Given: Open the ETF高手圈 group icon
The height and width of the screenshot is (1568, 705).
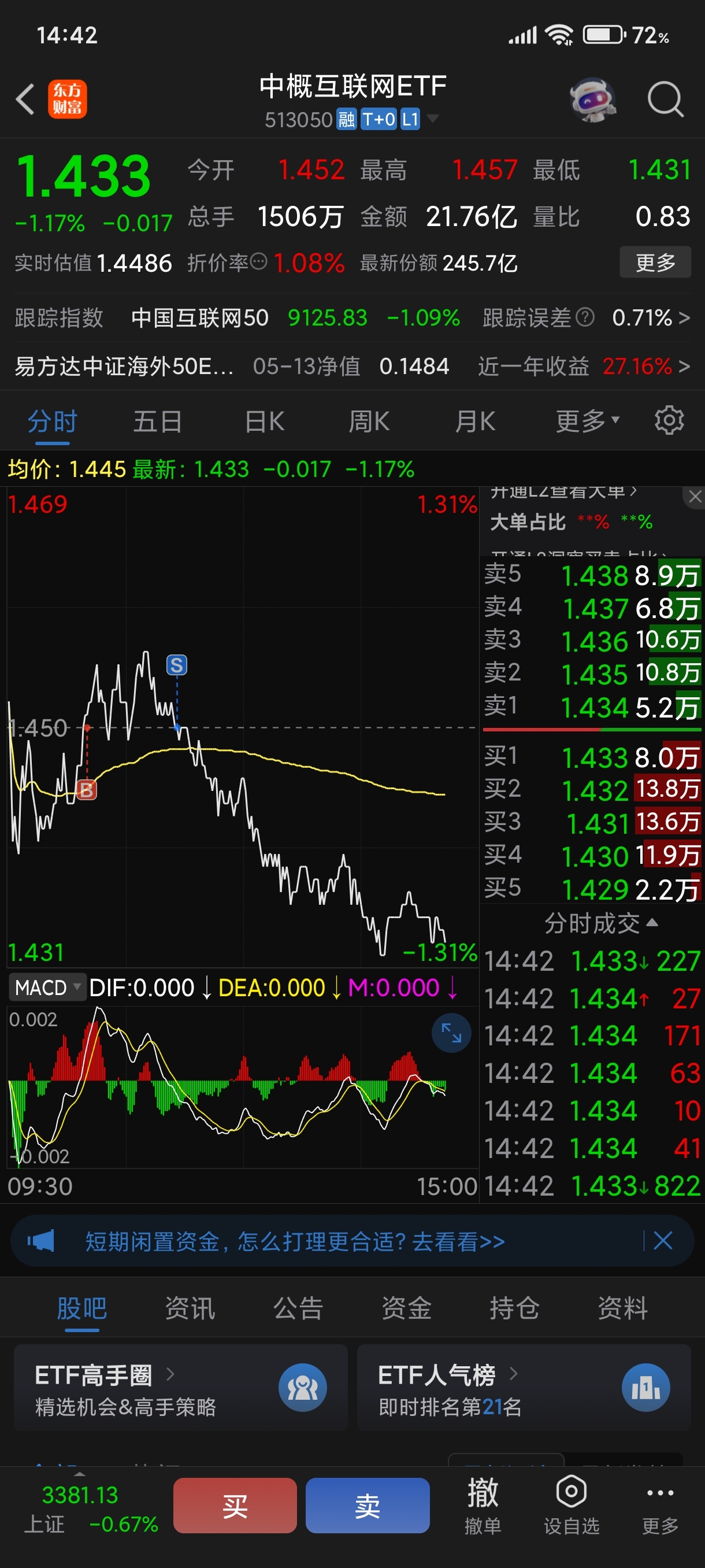Looking at the screenshot, I should [302, 1387].
